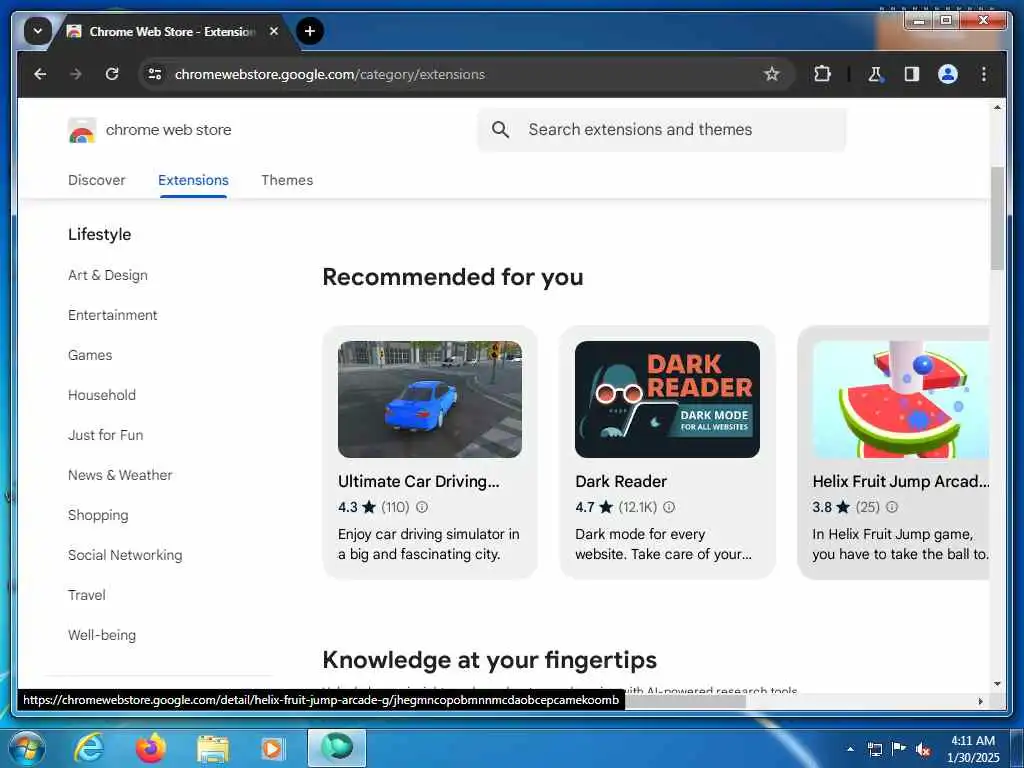
Task: Go back using browser back arrow
Action: coord(40,74)
